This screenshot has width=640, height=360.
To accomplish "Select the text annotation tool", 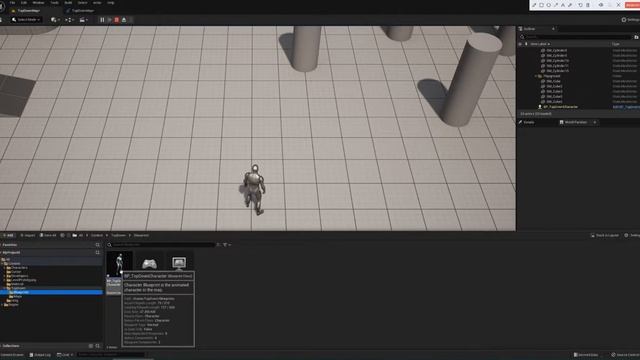I will [563, 5].
